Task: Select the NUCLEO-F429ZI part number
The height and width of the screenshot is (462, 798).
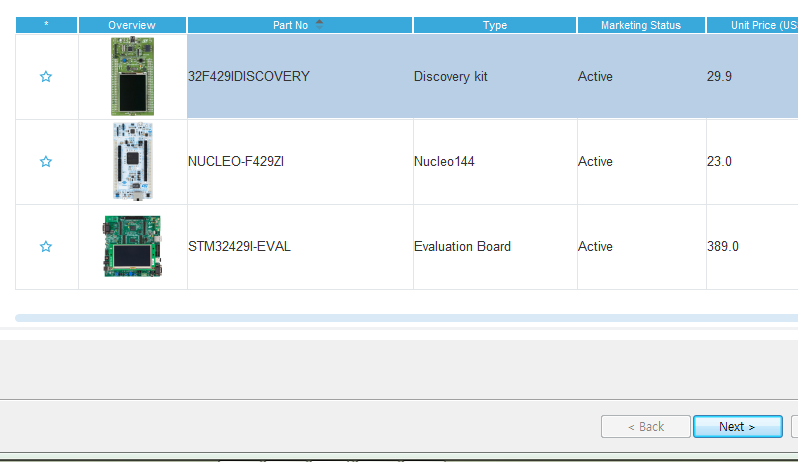Action: (236, 161)
